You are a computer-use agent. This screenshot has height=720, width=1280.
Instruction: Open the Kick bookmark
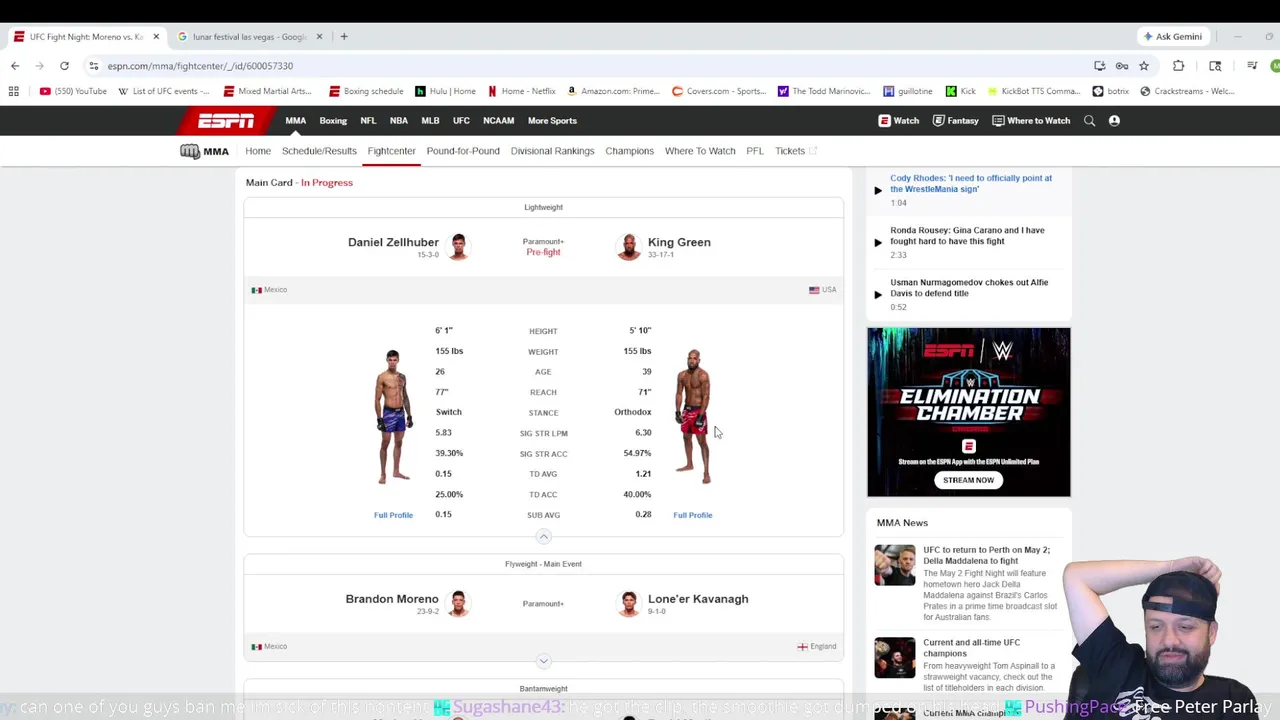960,91
